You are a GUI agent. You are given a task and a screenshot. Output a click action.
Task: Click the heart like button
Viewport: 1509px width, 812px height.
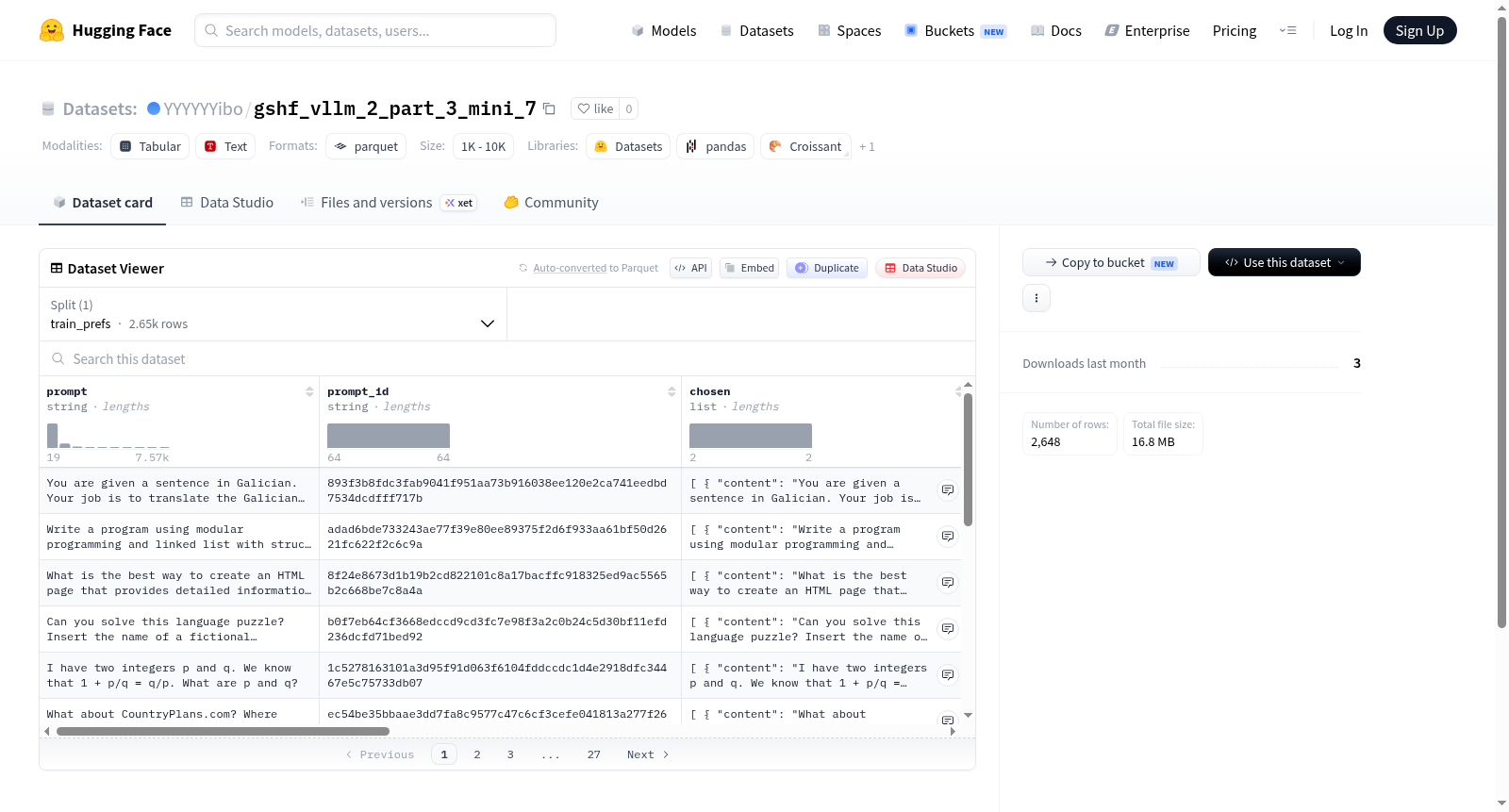point(595,108)
